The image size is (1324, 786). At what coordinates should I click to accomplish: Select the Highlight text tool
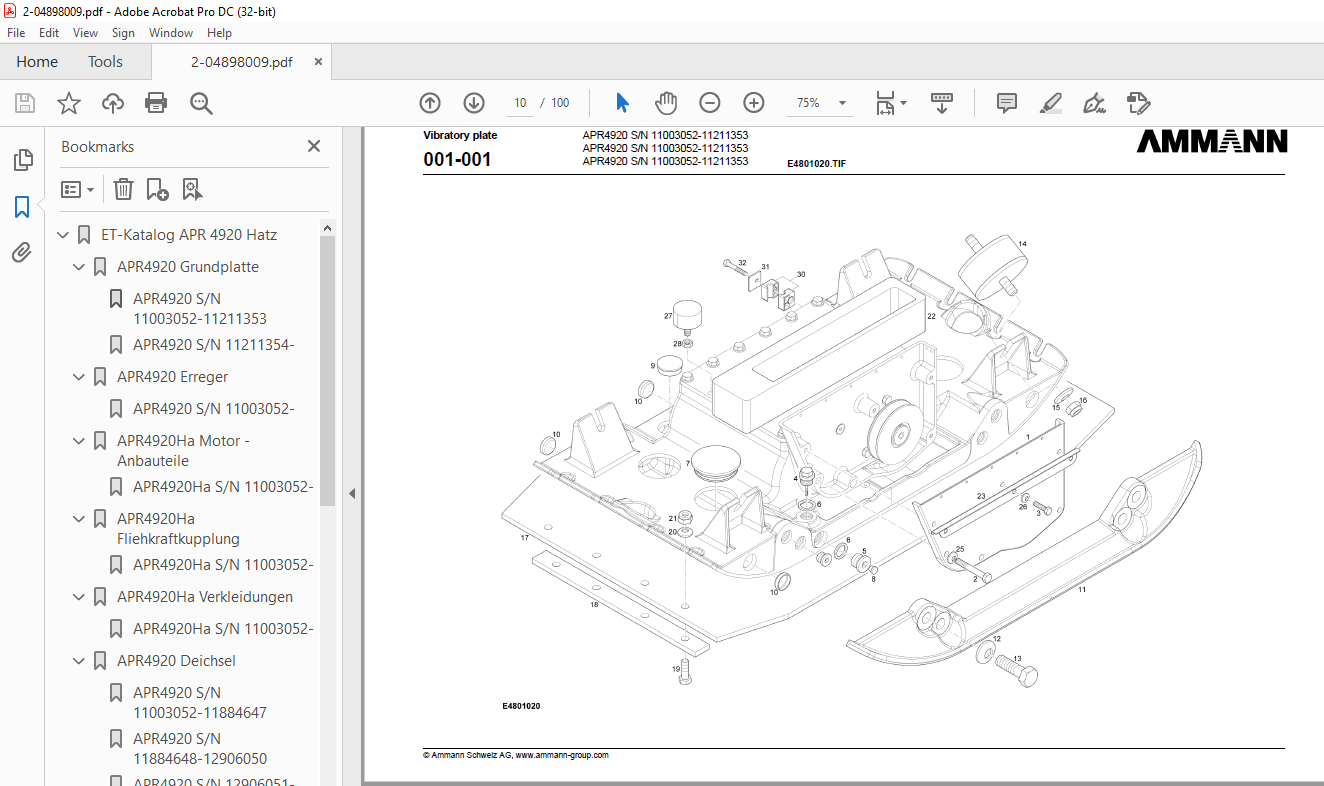[x=1050, y=103]
